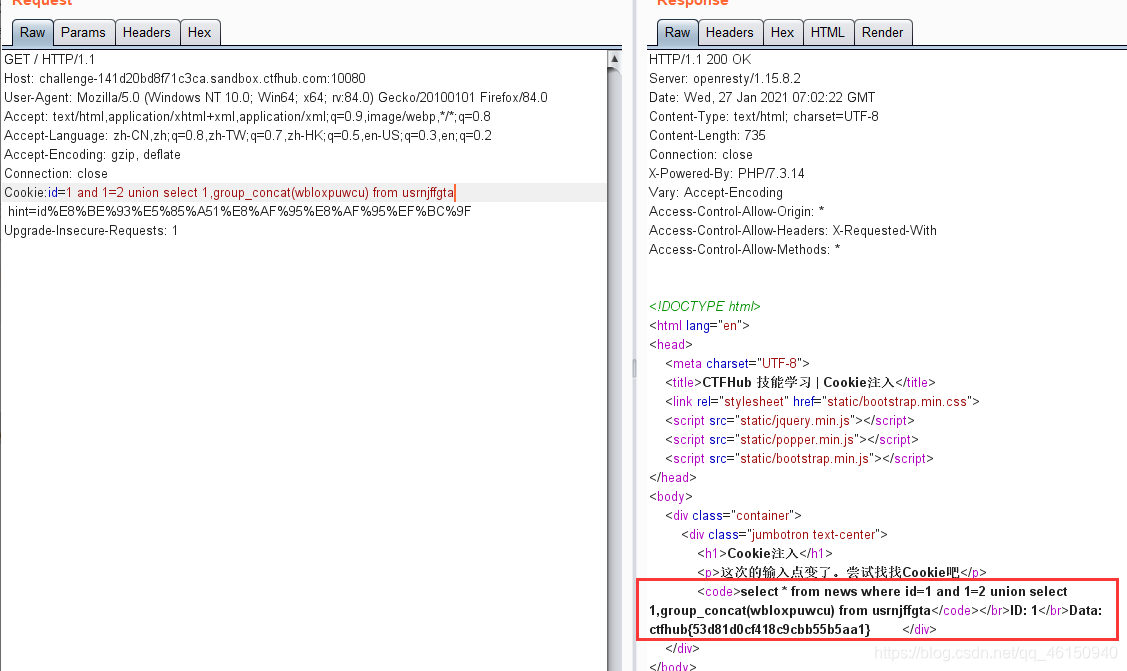Switch to the Render tab in the Response panel

(883, 32)
